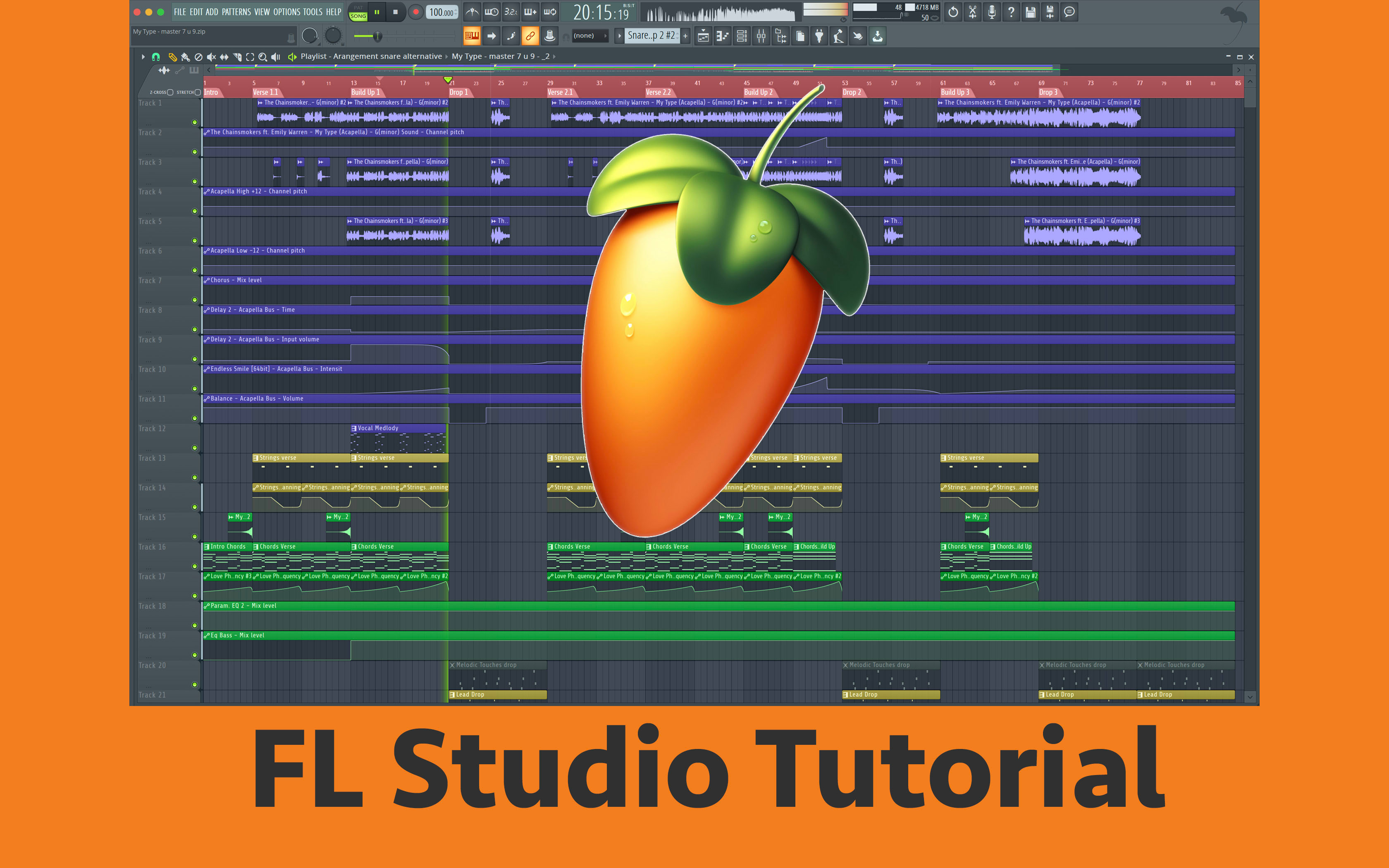Open the OPTIONS menu

286,12
